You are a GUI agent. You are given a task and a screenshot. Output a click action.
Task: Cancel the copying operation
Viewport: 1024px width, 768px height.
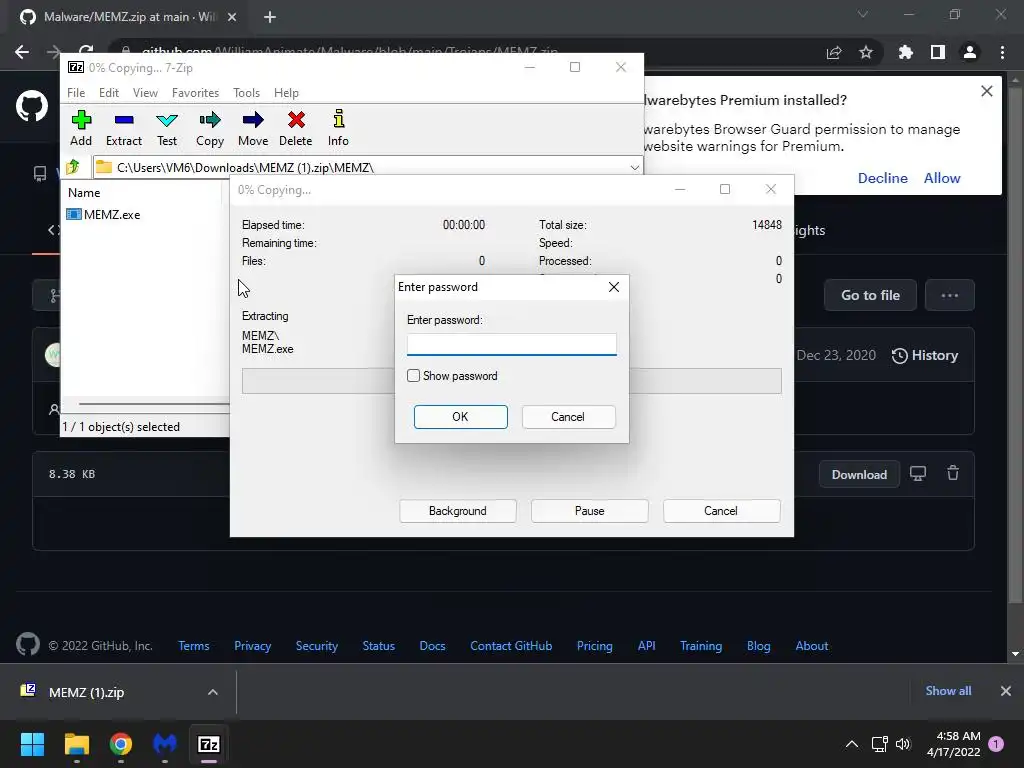click(721, 511)
